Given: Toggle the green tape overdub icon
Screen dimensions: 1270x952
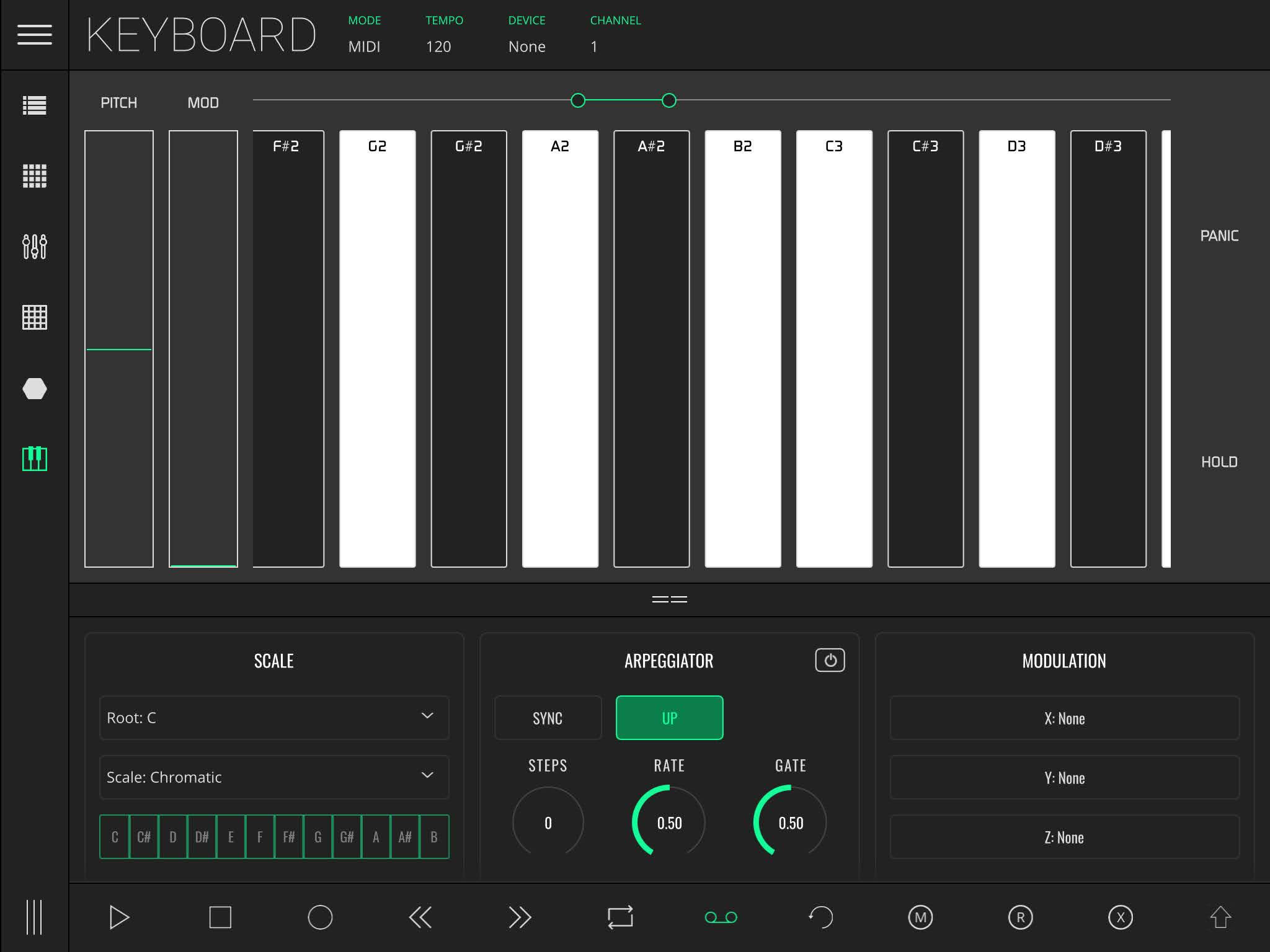Looking at the screenshot, I should point(721,917).
